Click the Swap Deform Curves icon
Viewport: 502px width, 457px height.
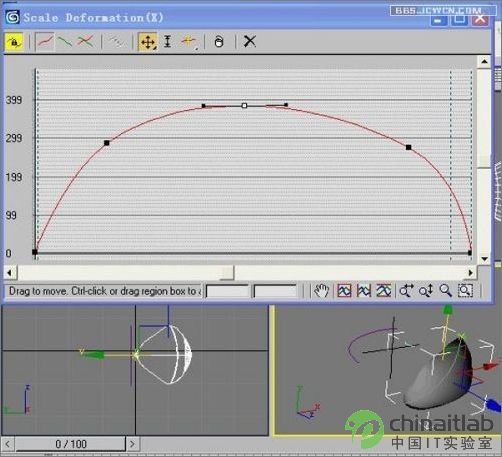click(x=116, y=42)
